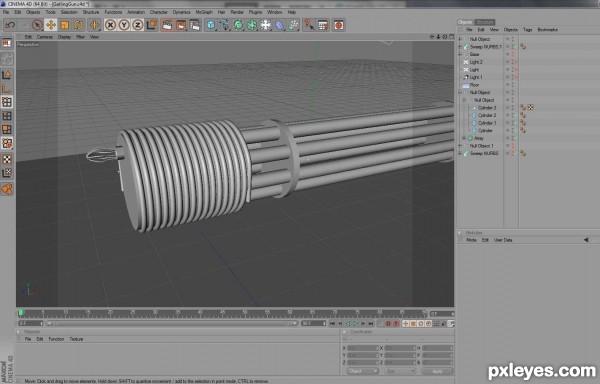Select the Model mode icon
The image size is (600, 384).
[x=7, y=75]
